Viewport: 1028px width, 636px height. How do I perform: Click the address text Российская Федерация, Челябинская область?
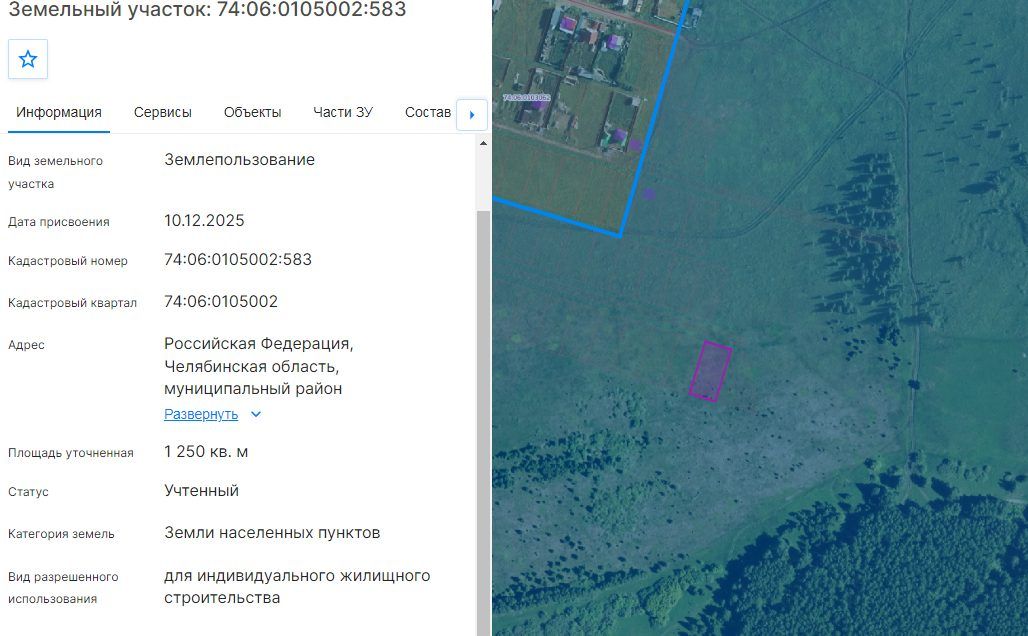(258, 355)
